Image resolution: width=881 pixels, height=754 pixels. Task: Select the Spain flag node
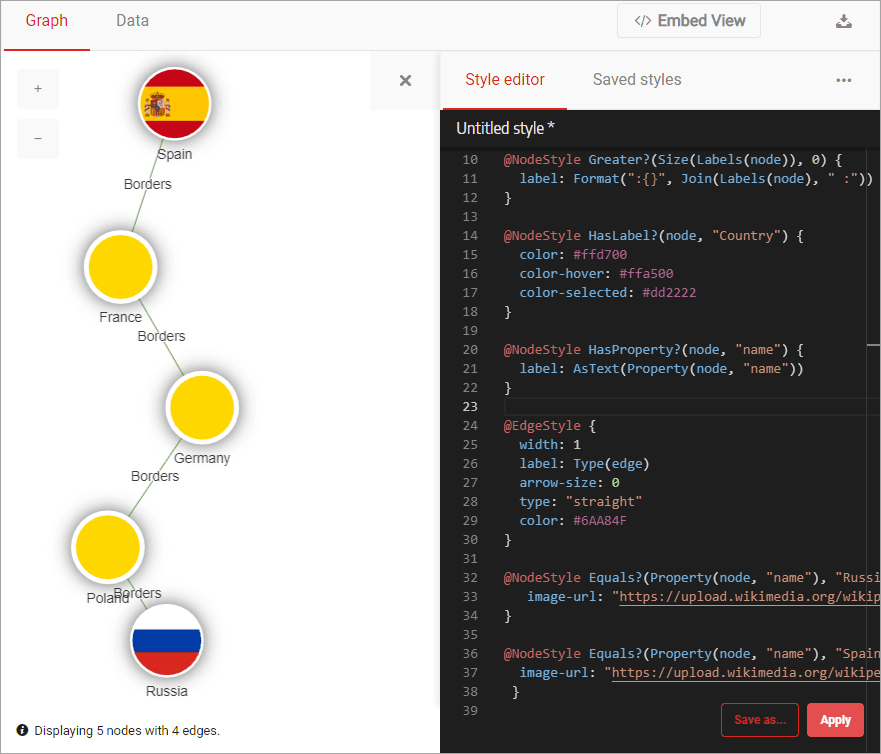pyautogui.click(x=175, y=103)
